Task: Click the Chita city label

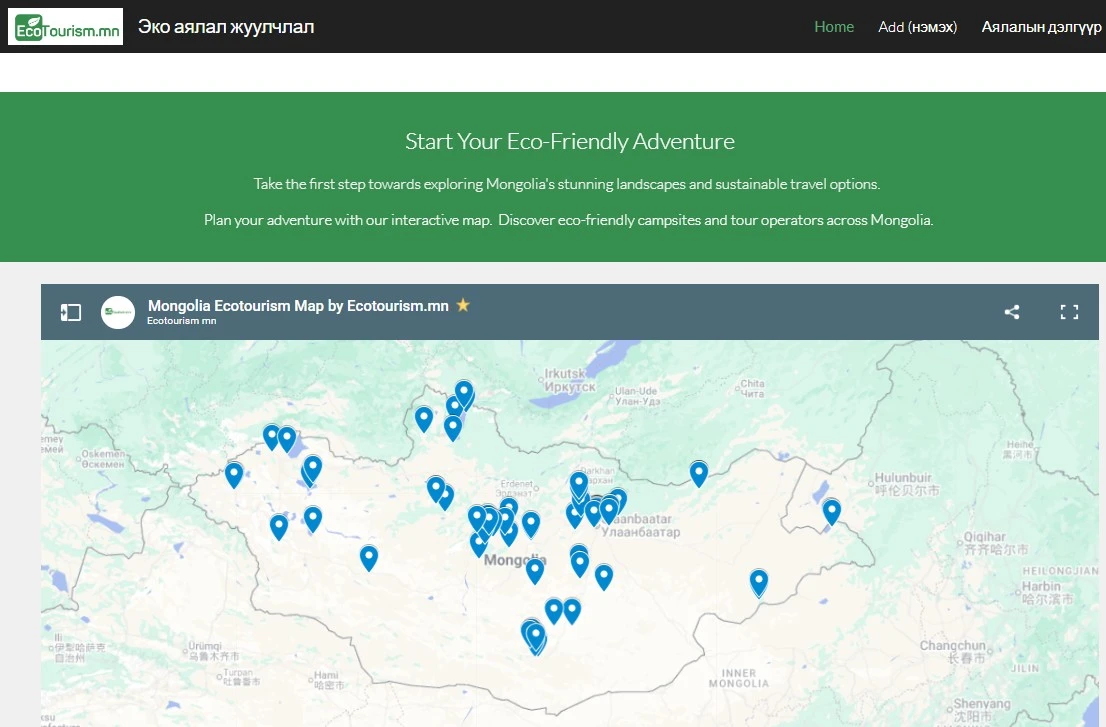Action: 752,389
